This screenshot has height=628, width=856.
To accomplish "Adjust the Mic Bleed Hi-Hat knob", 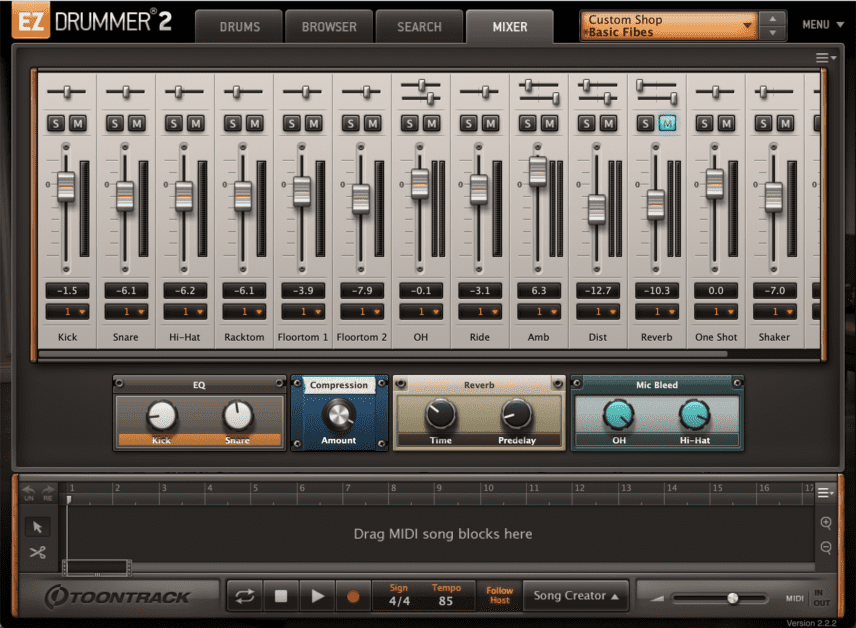I will coord(694,414).
